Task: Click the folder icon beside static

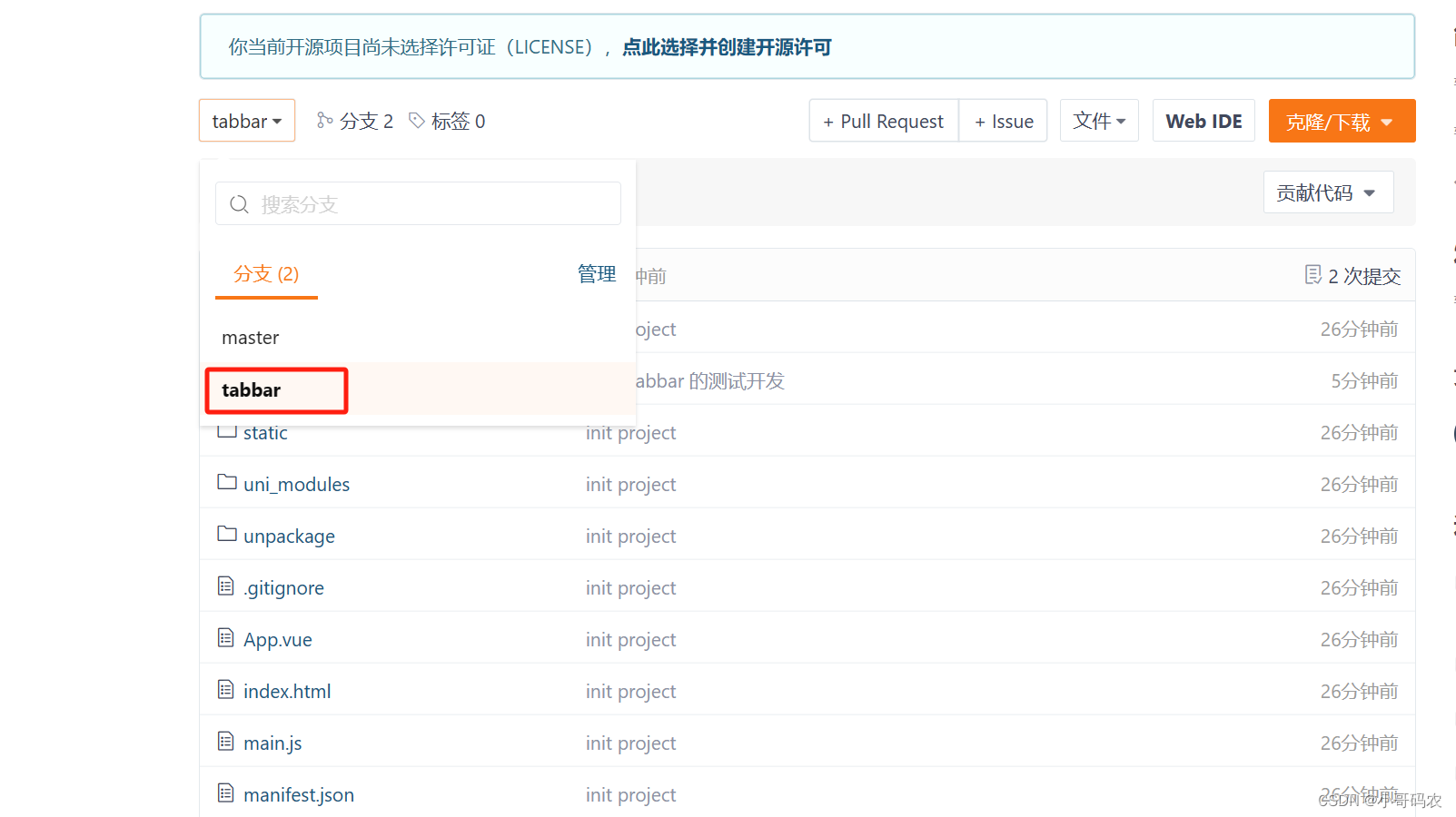Action: click(226, 430)
